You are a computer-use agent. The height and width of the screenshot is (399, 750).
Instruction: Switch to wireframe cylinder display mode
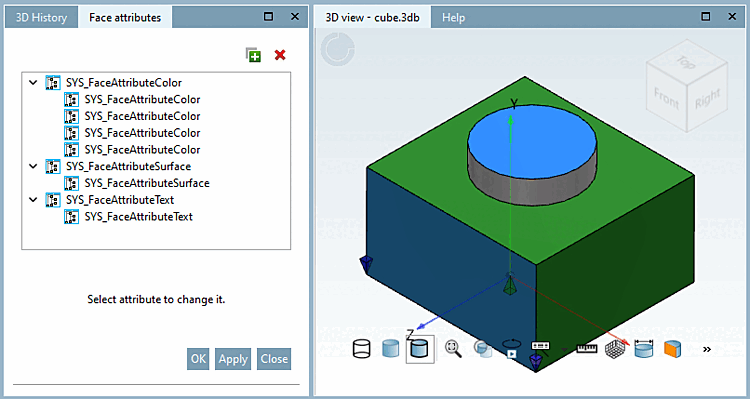pos(362,349)
